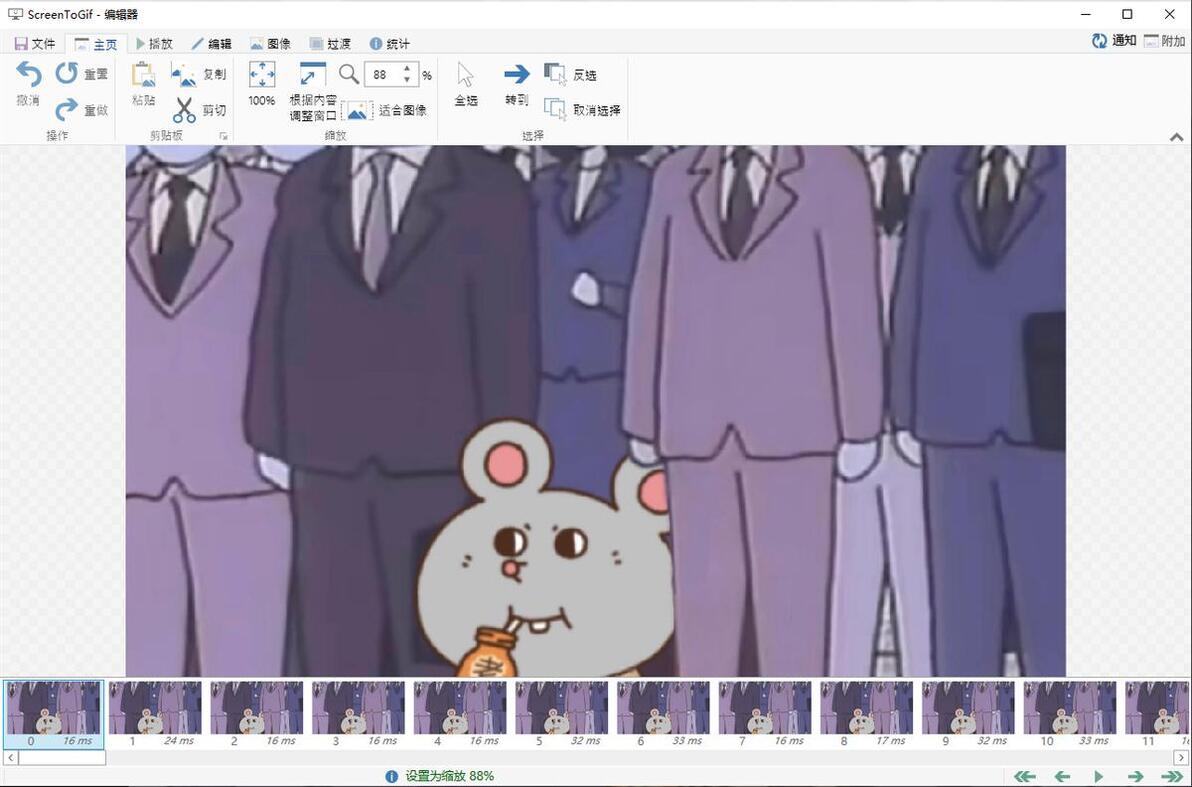This screenshot has width=1192, height=787.
Task: Click the status text 设置为缩放 88%
Action: click(449, 776)
